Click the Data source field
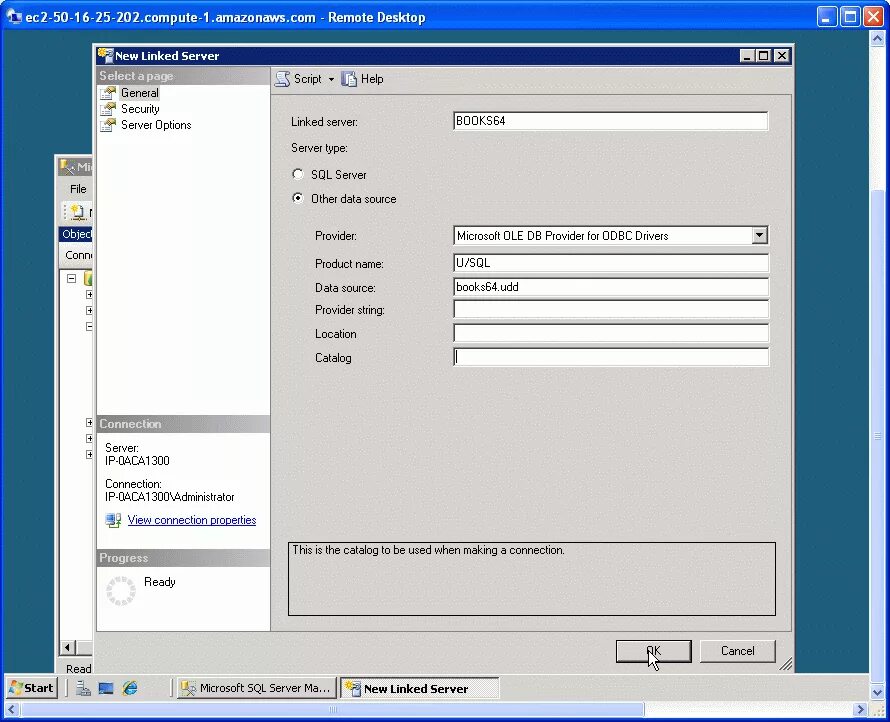This screenshot has height=722, width=890. pyautogui.click(x=611, y=287)
